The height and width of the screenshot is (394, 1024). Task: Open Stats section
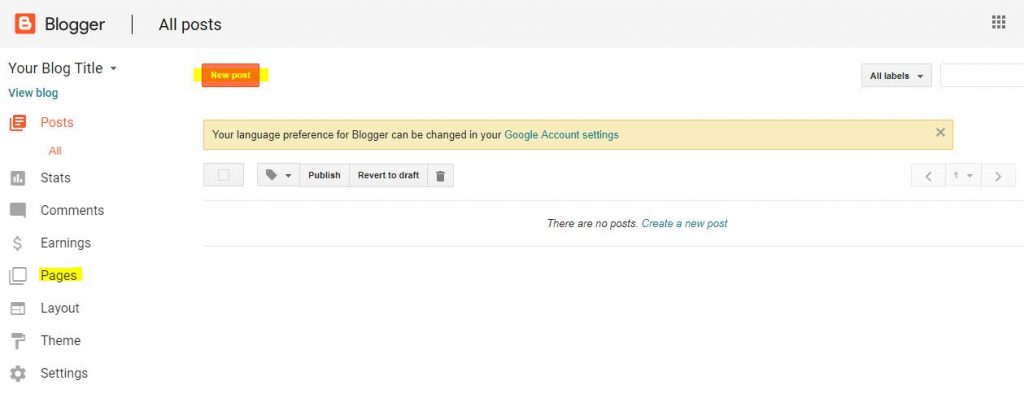coord(56,178)
